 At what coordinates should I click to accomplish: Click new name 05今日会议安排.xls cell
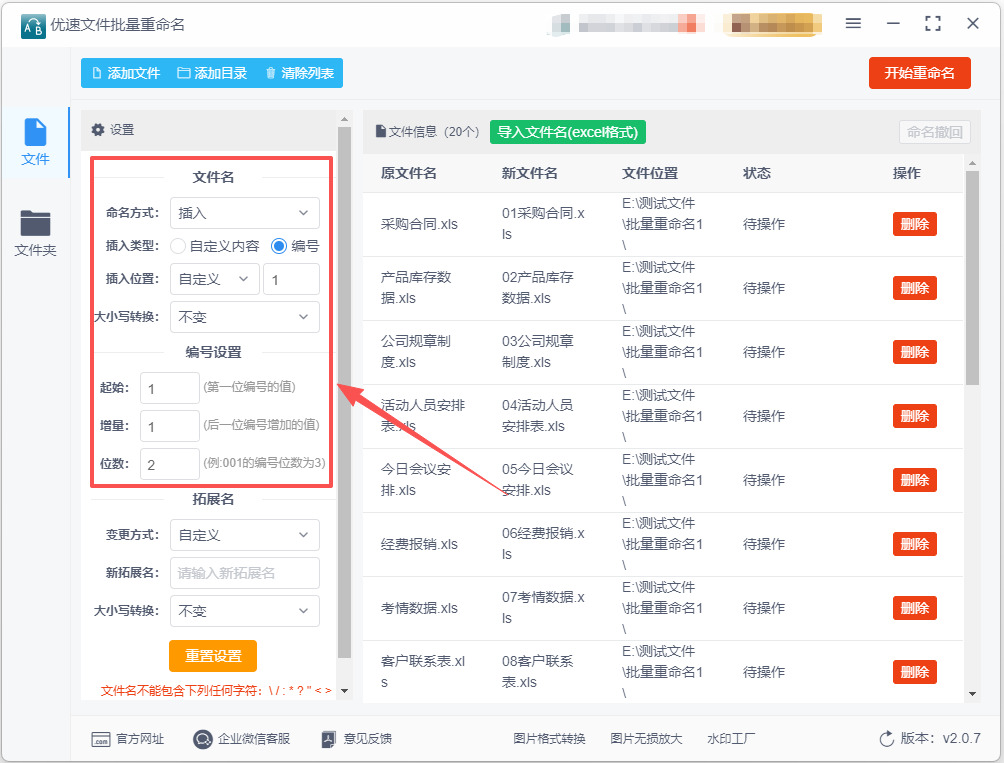[x=537, y=479]
